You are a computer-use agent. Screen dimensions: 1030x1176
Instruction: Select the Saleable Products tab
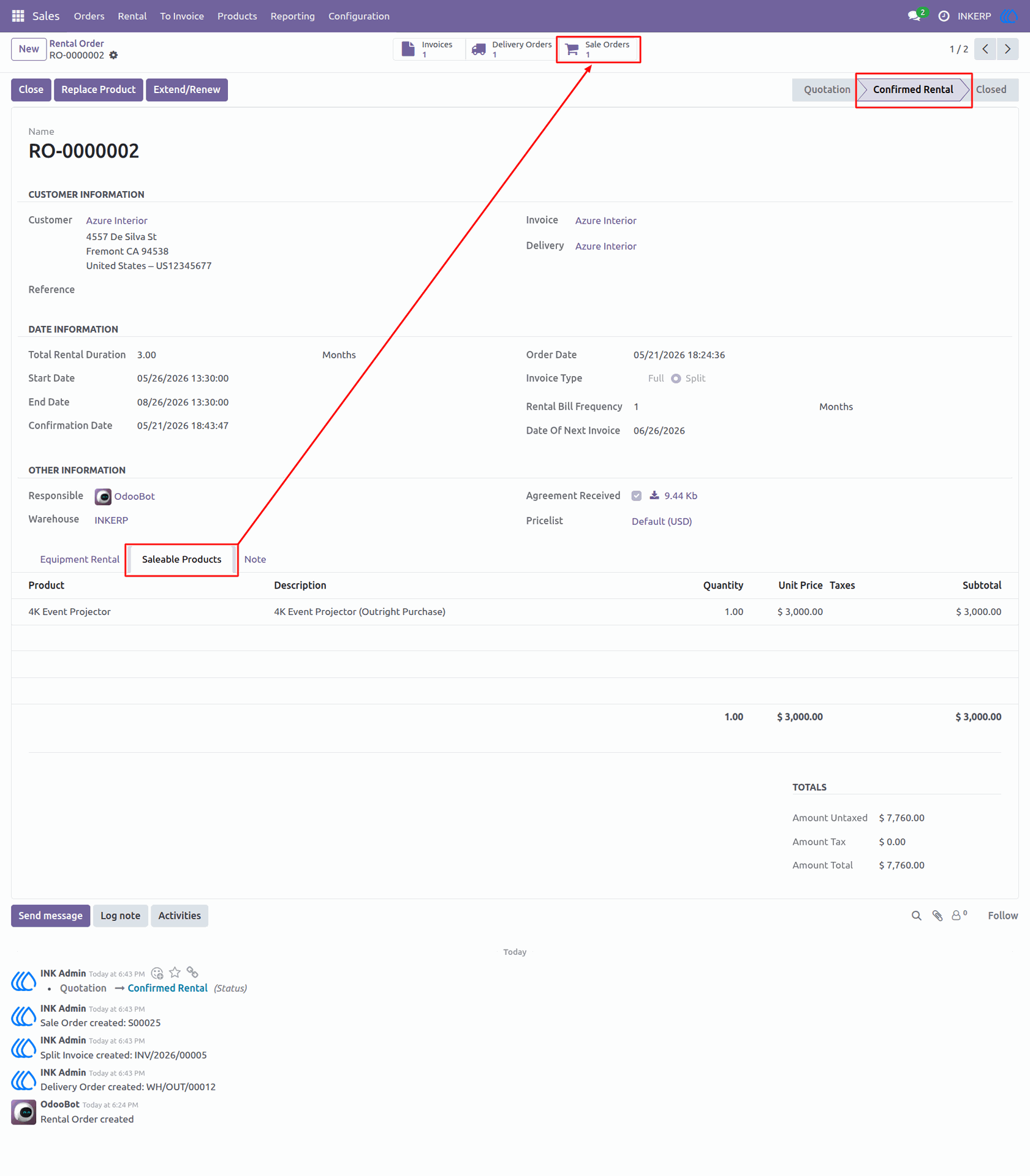tap(181, 559)
